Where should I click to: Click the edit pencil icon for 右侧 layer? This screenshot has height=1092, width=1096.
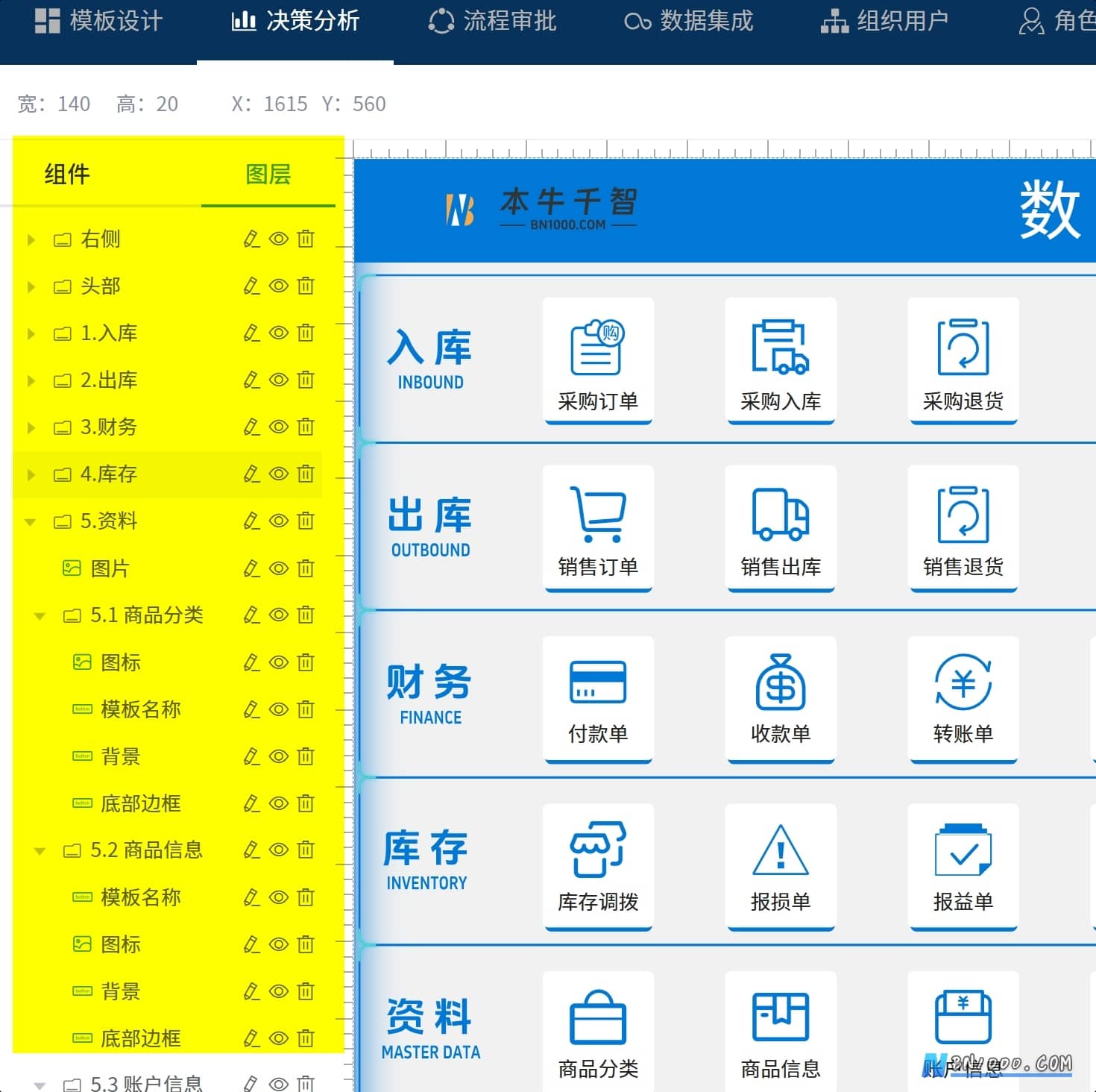point(252,239)
